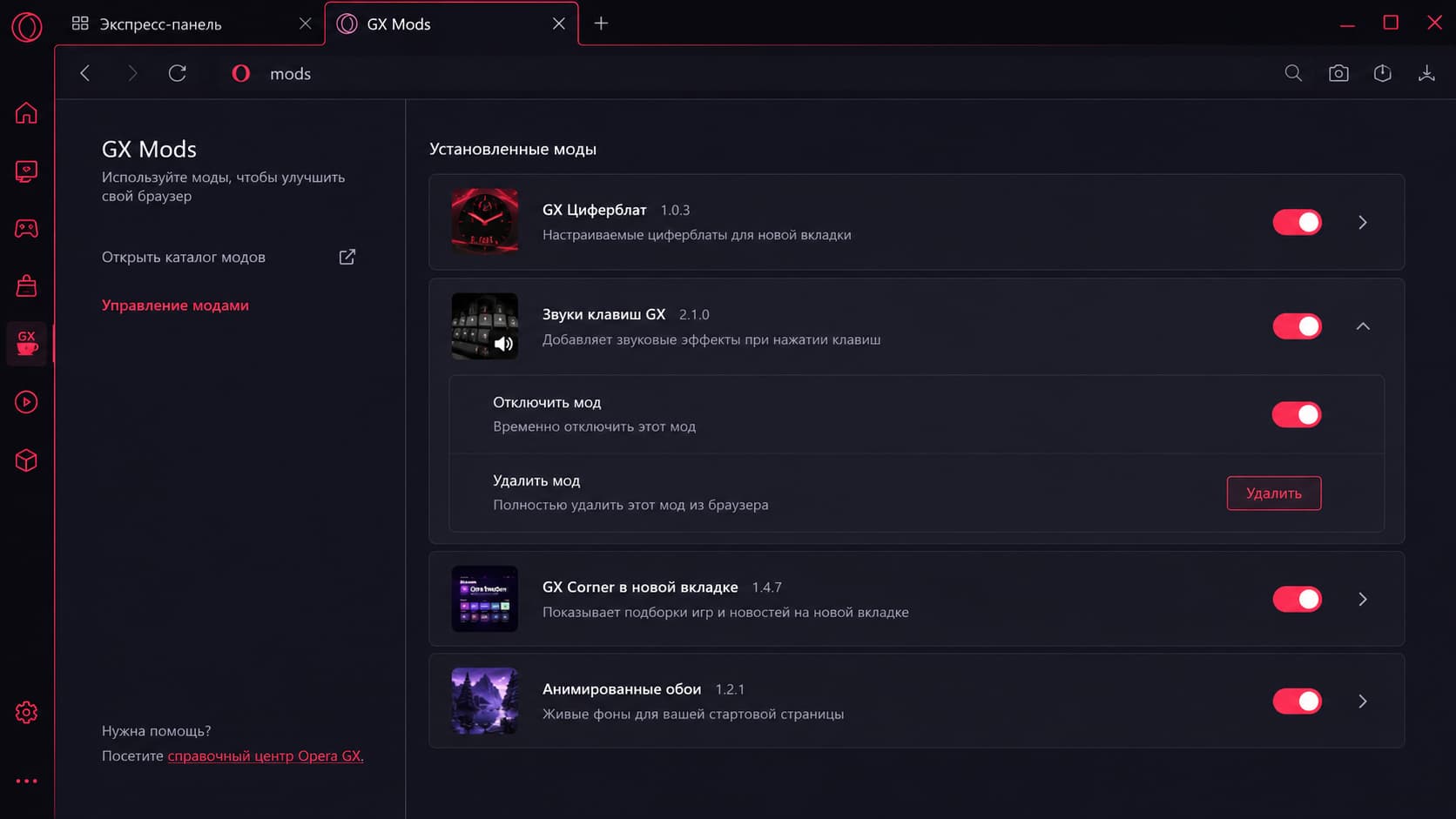Viewport: 1456px width, 819px height.
Task: Click the Анимированные обои thumbnail
Action: coord(485,701)
